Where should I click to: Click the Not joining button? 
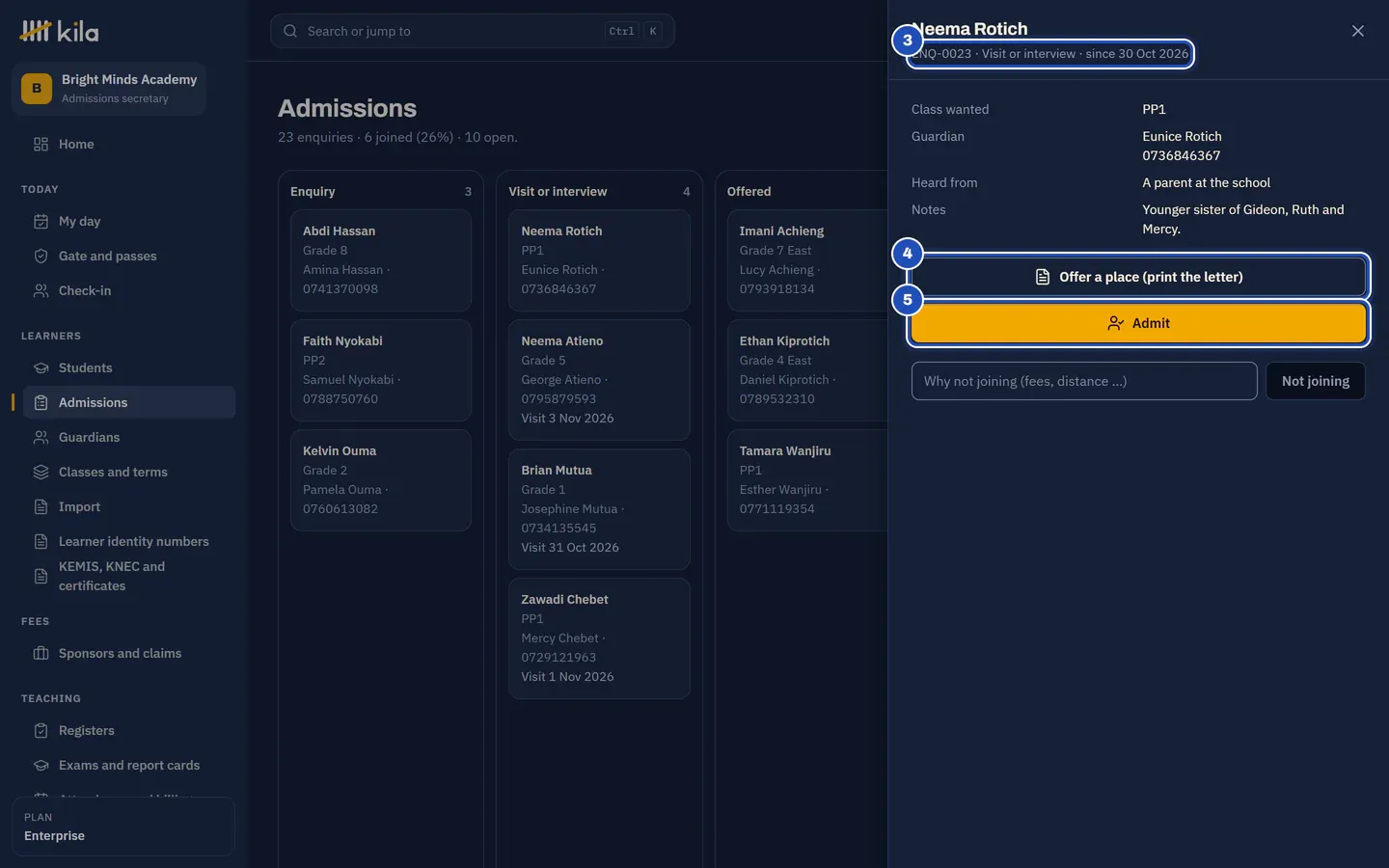click(x=1316, y=381)
